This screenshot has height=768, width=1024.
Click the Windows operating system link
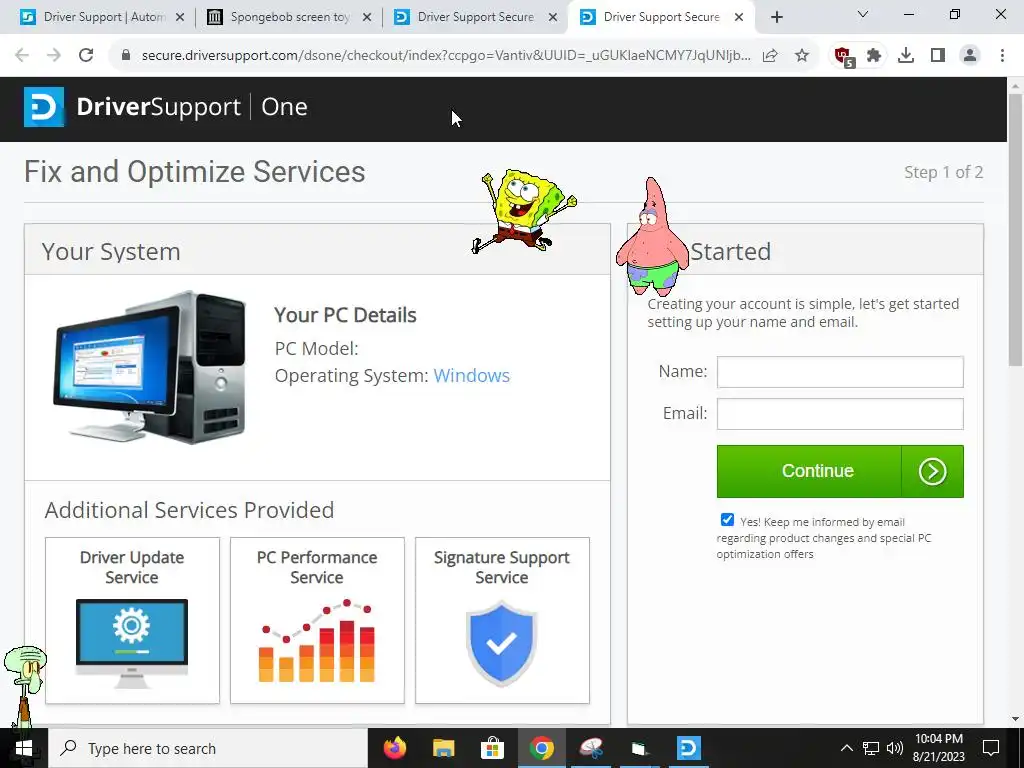(x=472, y=376)
